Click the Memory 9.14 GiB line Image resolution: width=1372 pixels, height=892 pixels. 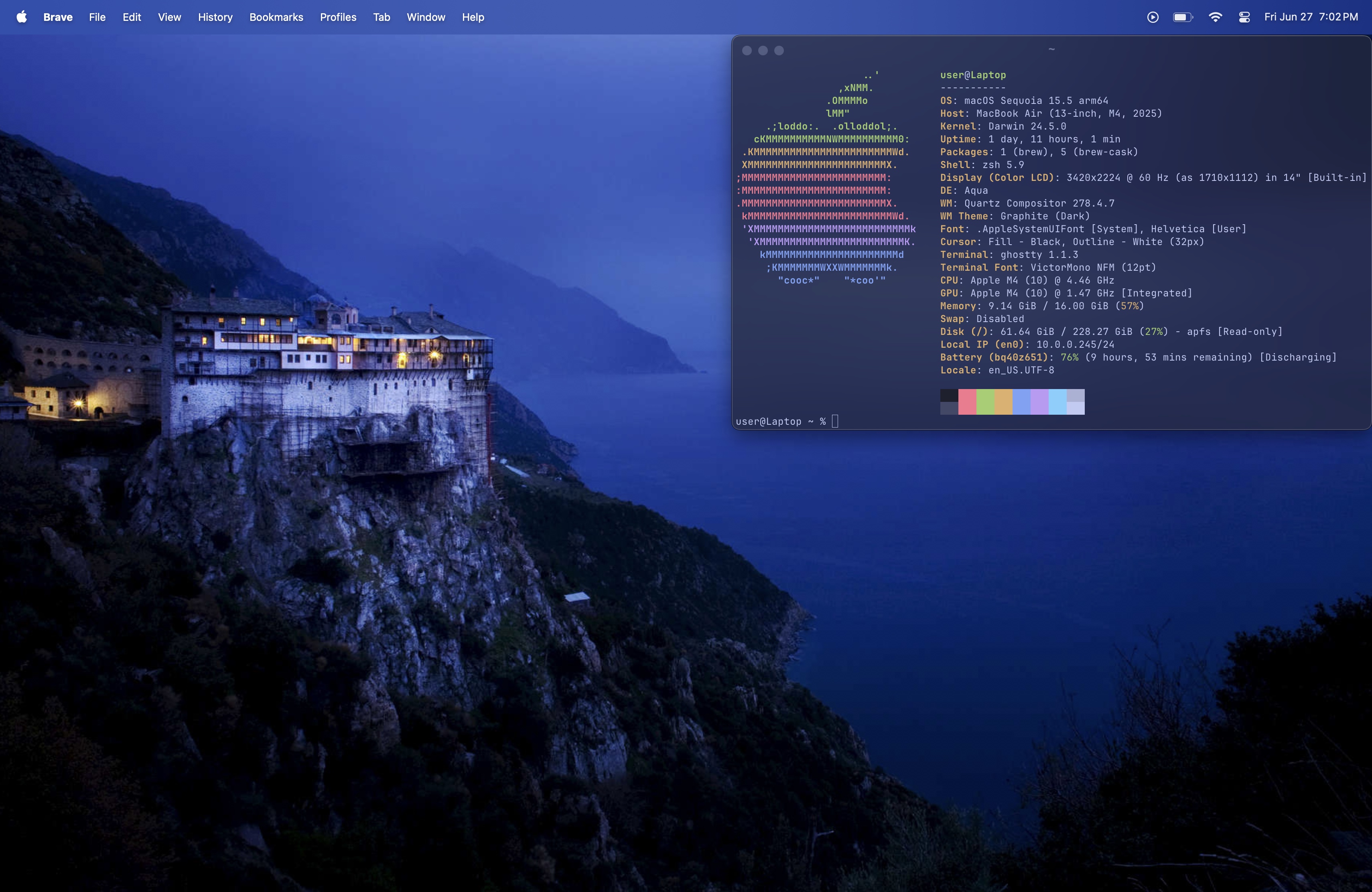coord(1042,306)
